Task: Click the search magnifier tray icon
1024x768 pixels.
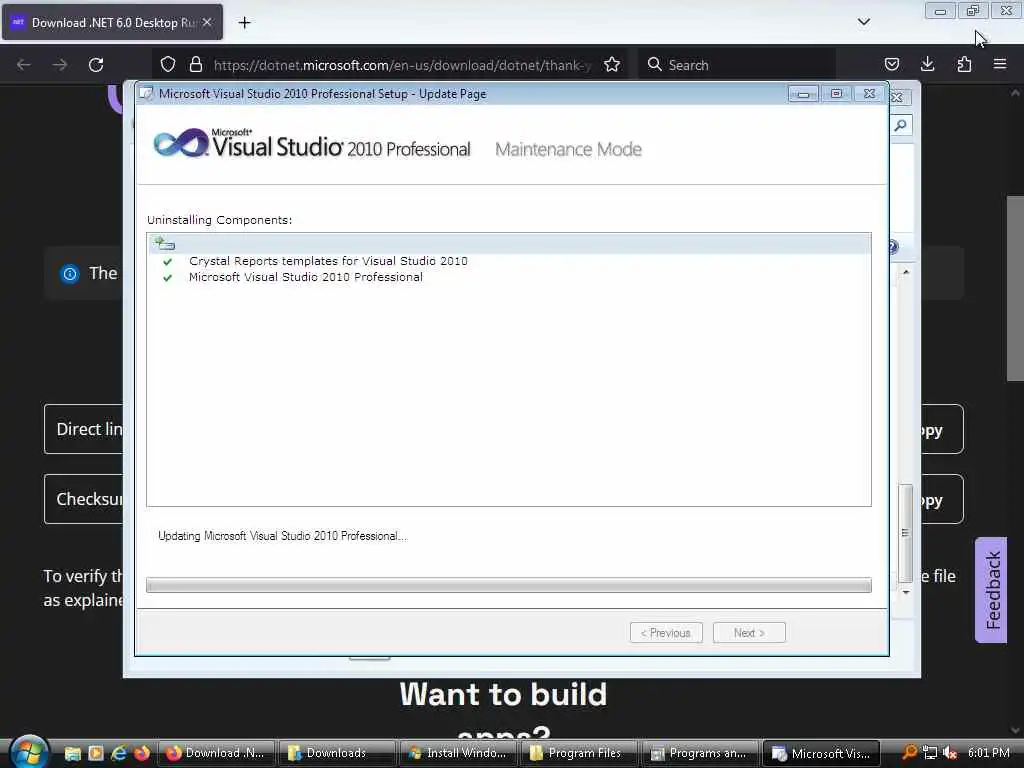Action: tap(909, 753)
